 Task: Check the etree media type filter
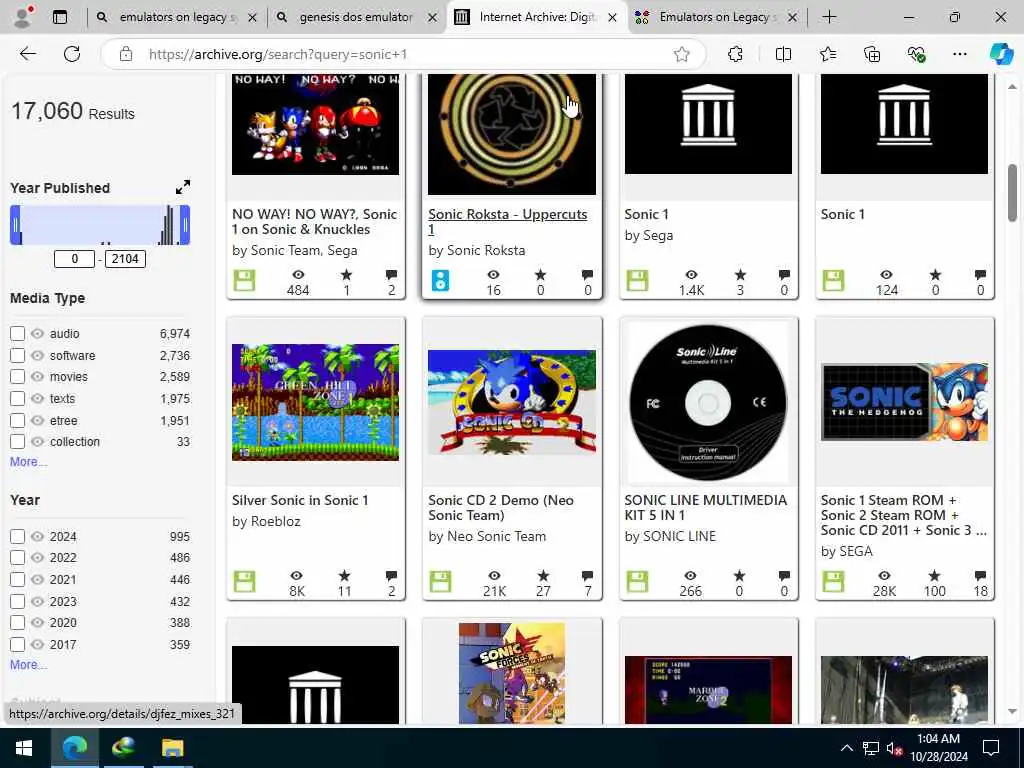18,421
